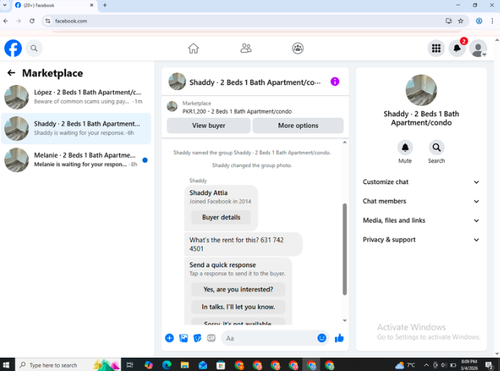The height and width of the screenshot is (371, 500).
Task: Open the Friends icon in top navigation
Action: (x=246, y=48)
